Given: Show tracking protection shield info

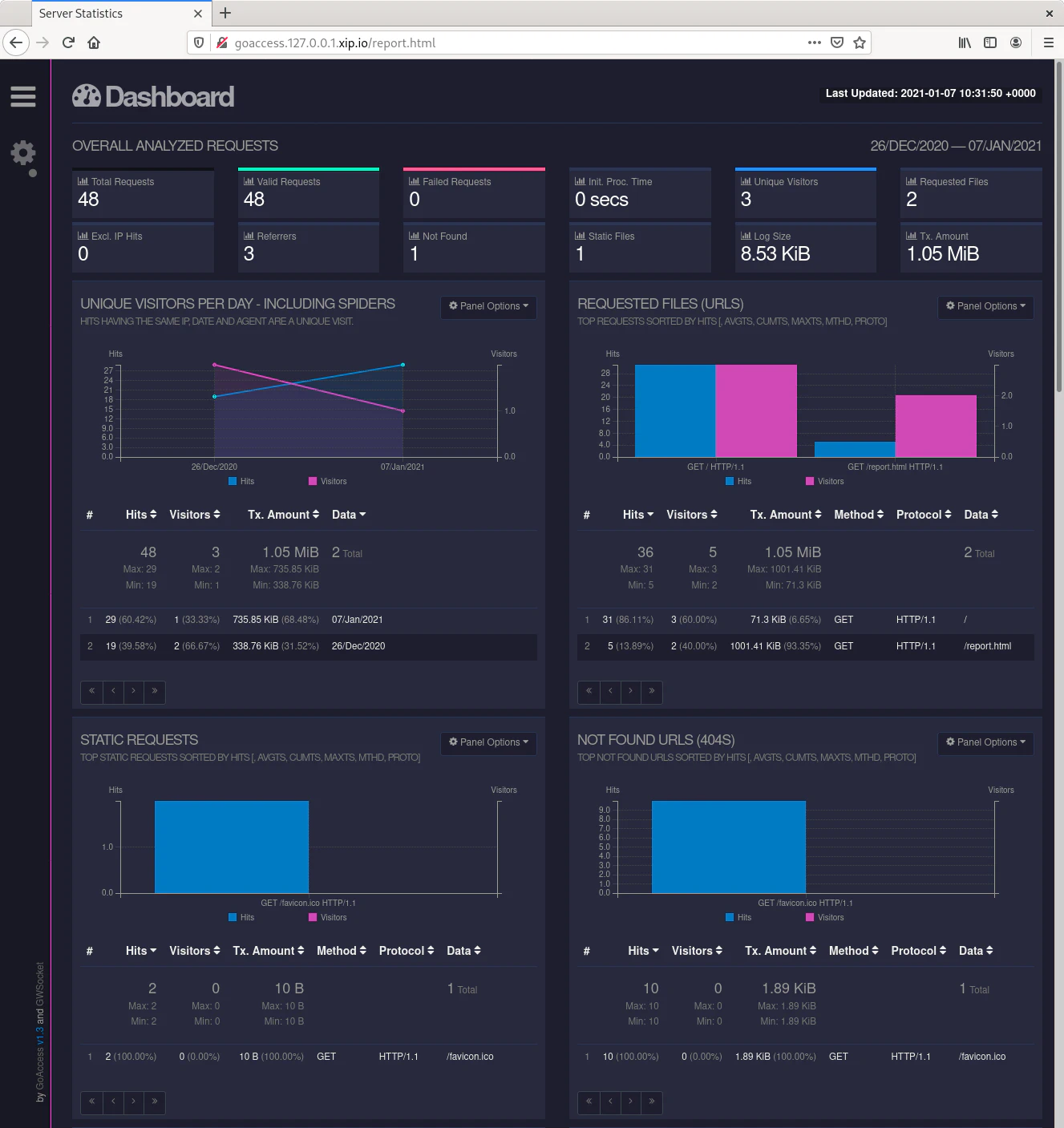Looking at the screenshot, I should pos(200,42).
